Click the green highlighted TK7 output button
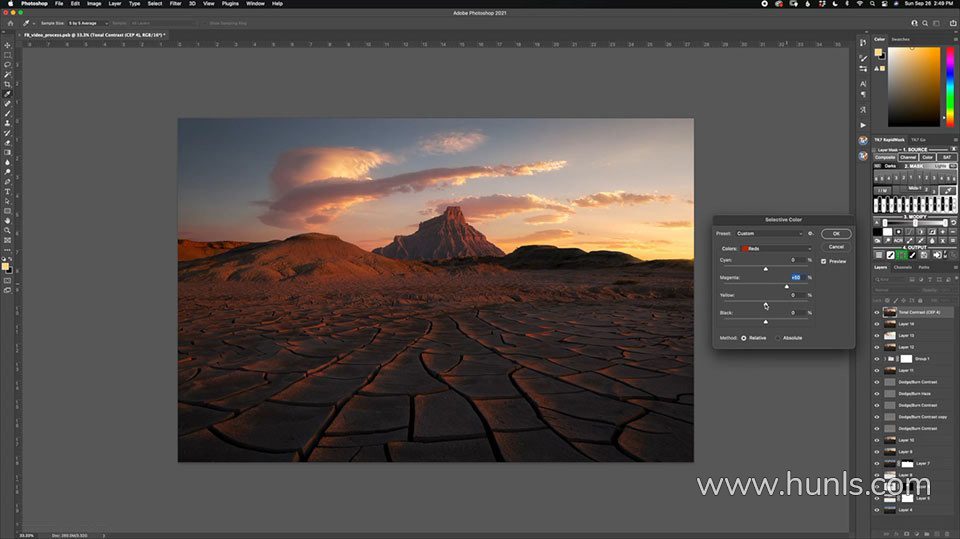This screenshot has height=539, width=960. pos(901,255)
